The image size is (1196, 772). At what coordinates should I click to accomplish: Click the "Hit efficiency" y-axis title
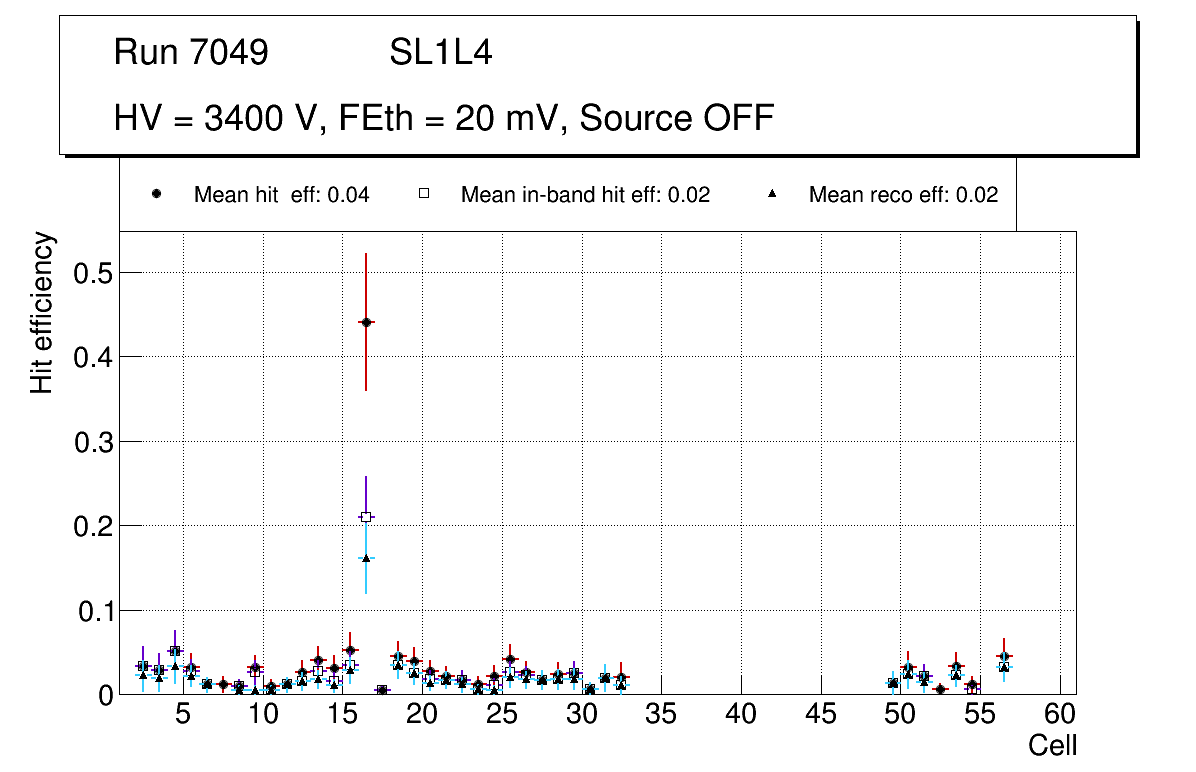(41, 312)
